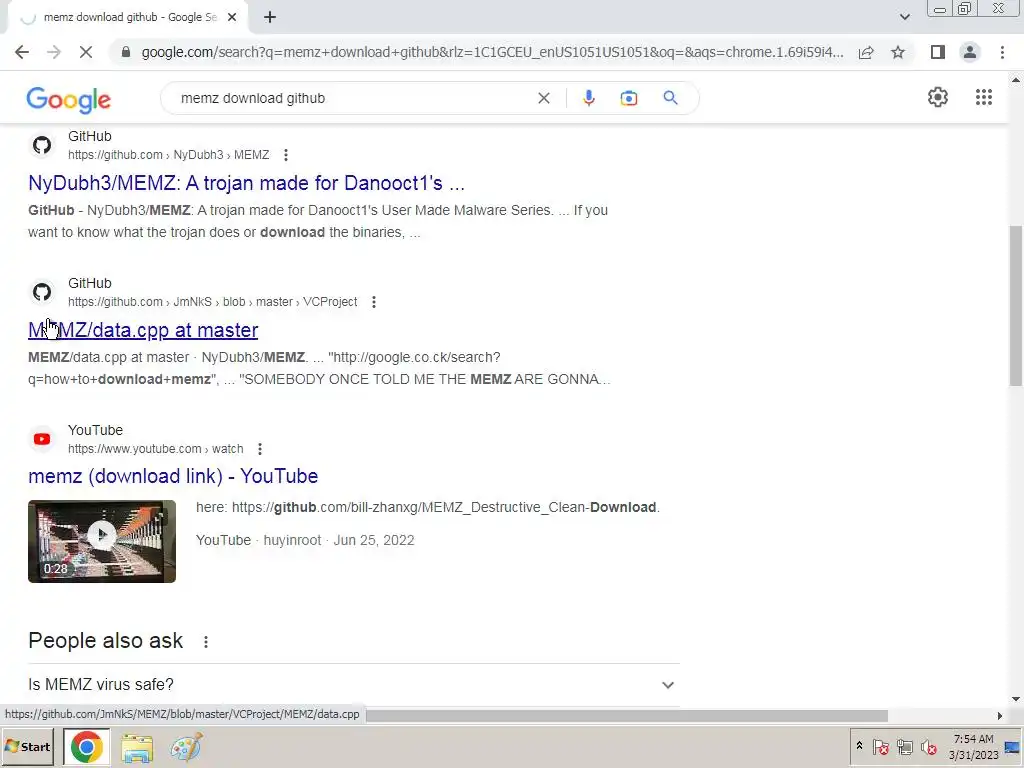Open the Chrome three-dot menu
The height and width of the screenshot is (768, 1024).
pyautogui.click(x=1002, y=52)
